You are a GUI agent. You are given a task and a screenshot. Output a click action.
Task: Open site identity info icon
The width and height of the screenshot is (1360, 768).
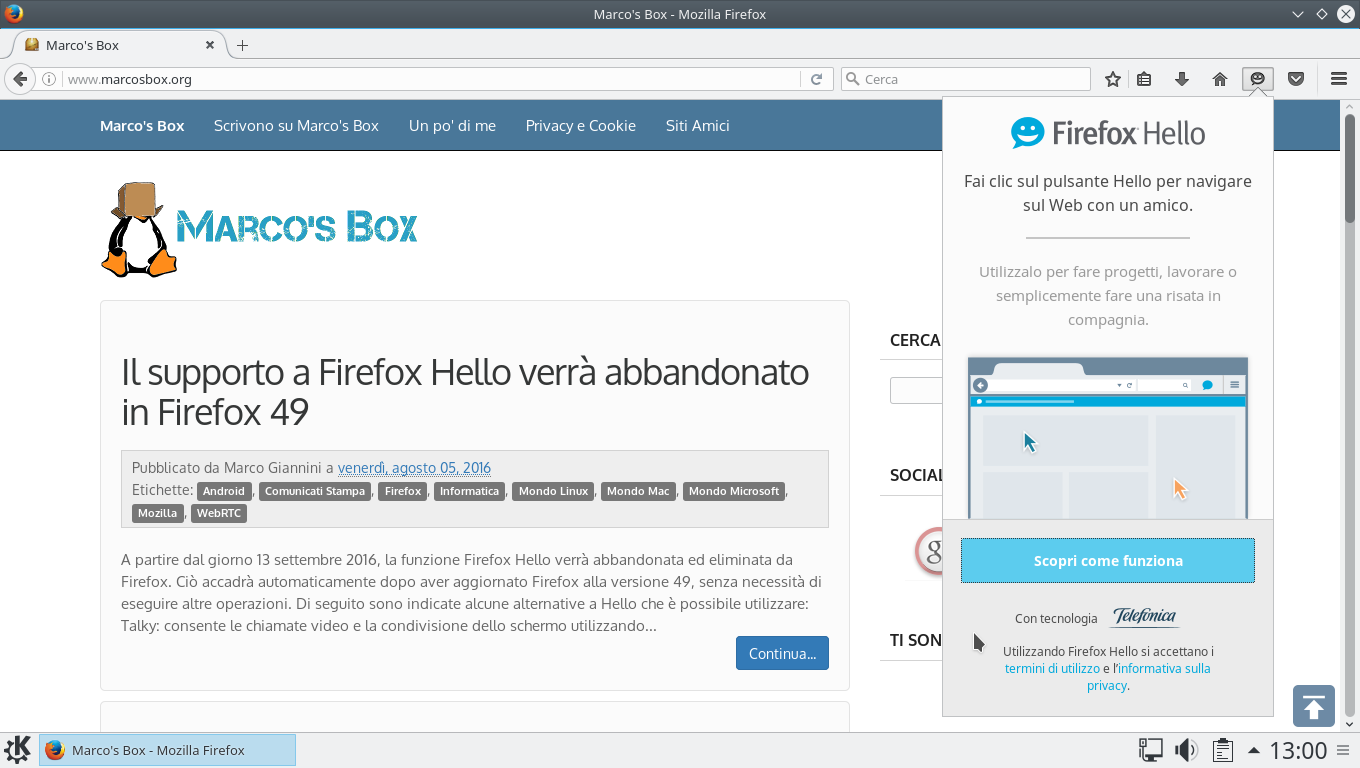49,79
